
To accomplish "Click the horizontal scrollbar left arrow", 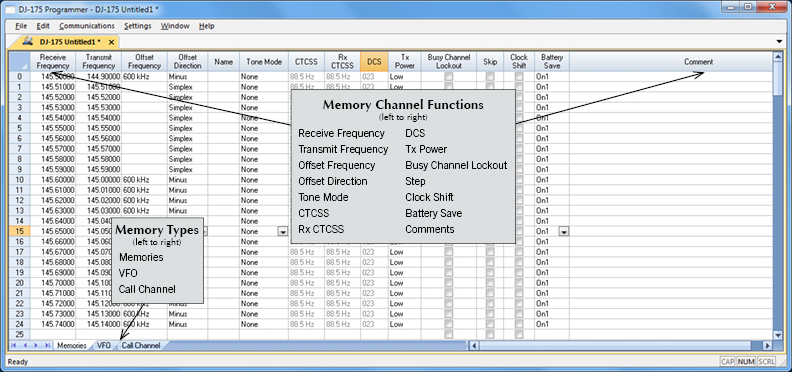I will [474, 346].
